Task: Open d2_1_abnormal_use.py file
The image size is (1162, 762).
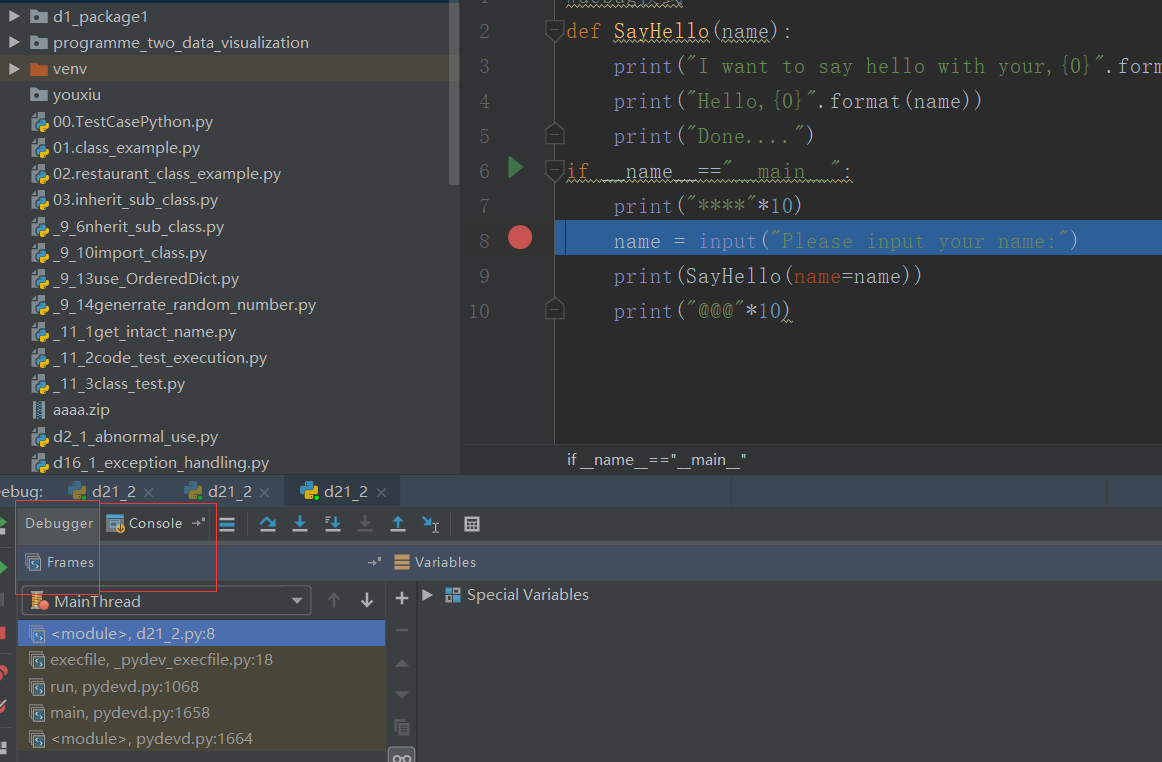Action: 125,437
